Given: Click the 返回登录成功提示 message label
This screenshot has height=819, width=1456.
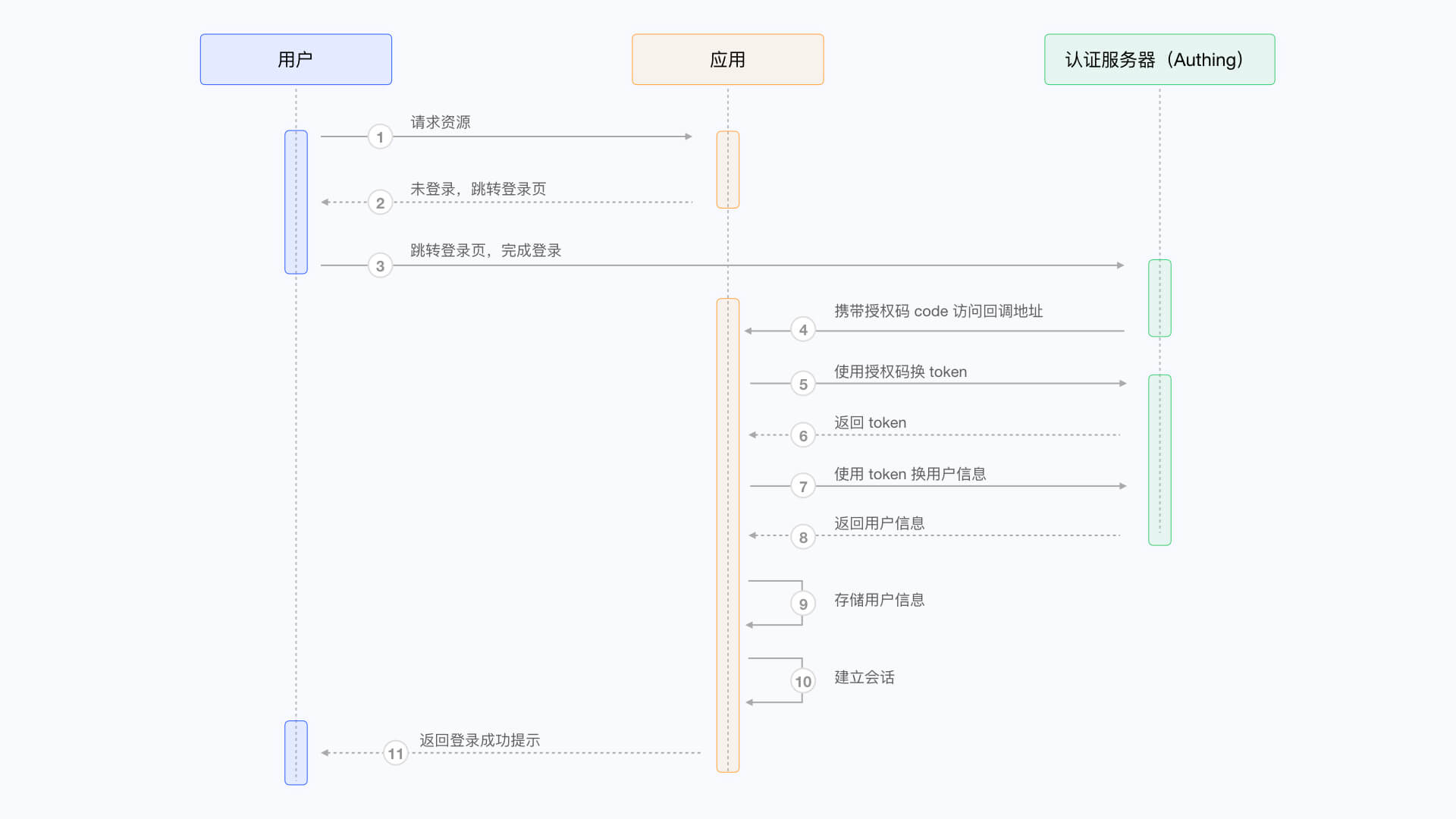Looking at the screenshot, I should (x=479, y=740).
